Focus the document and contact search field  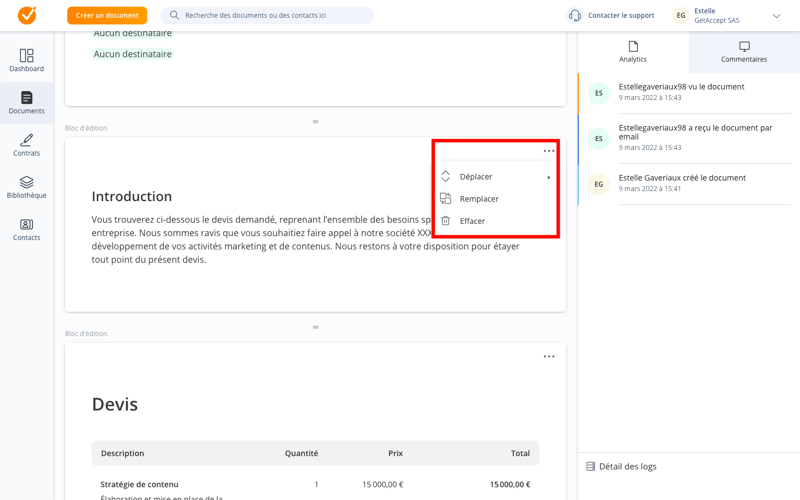267,15
